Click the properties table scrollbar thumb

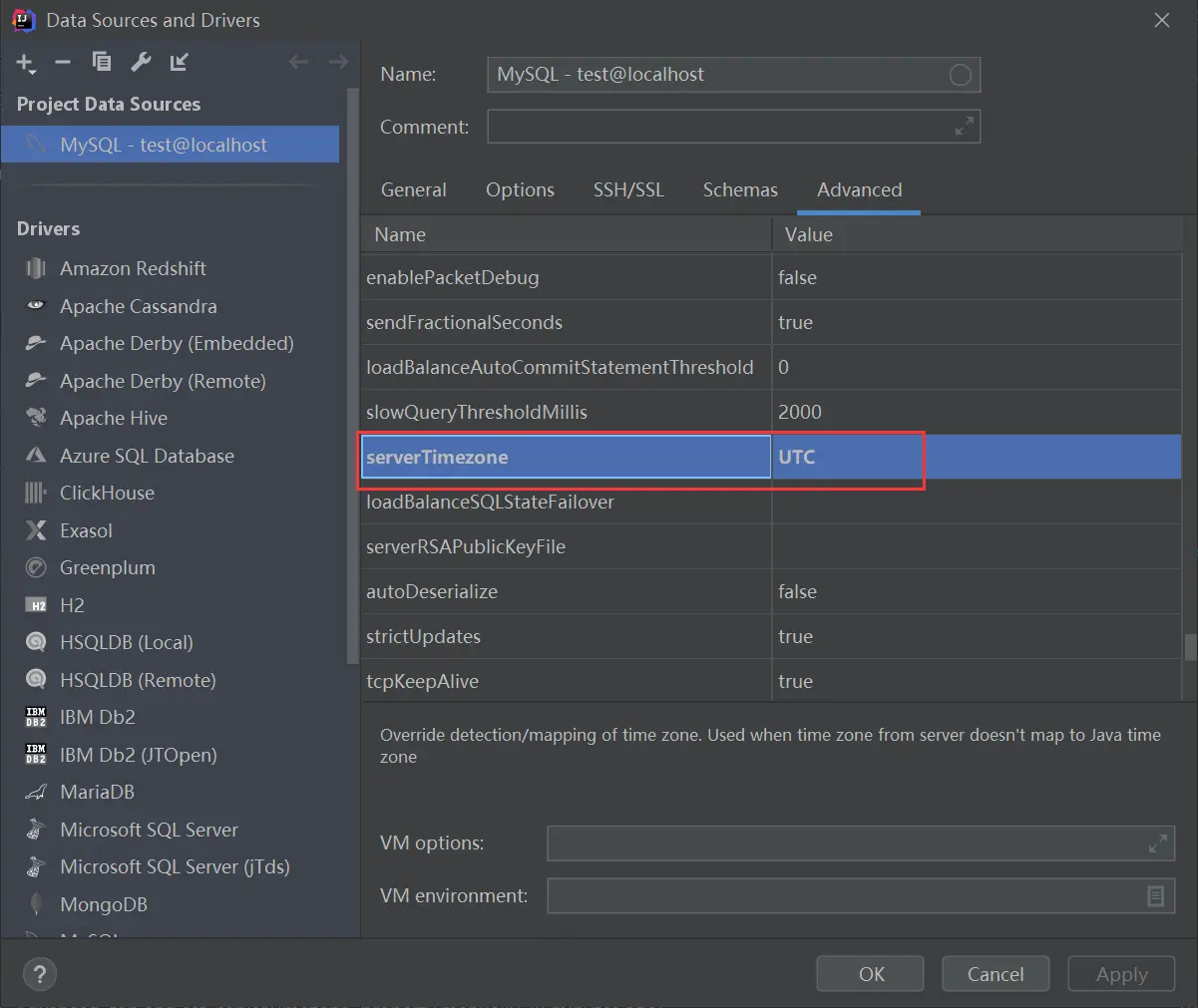(x=1190, y=647)
